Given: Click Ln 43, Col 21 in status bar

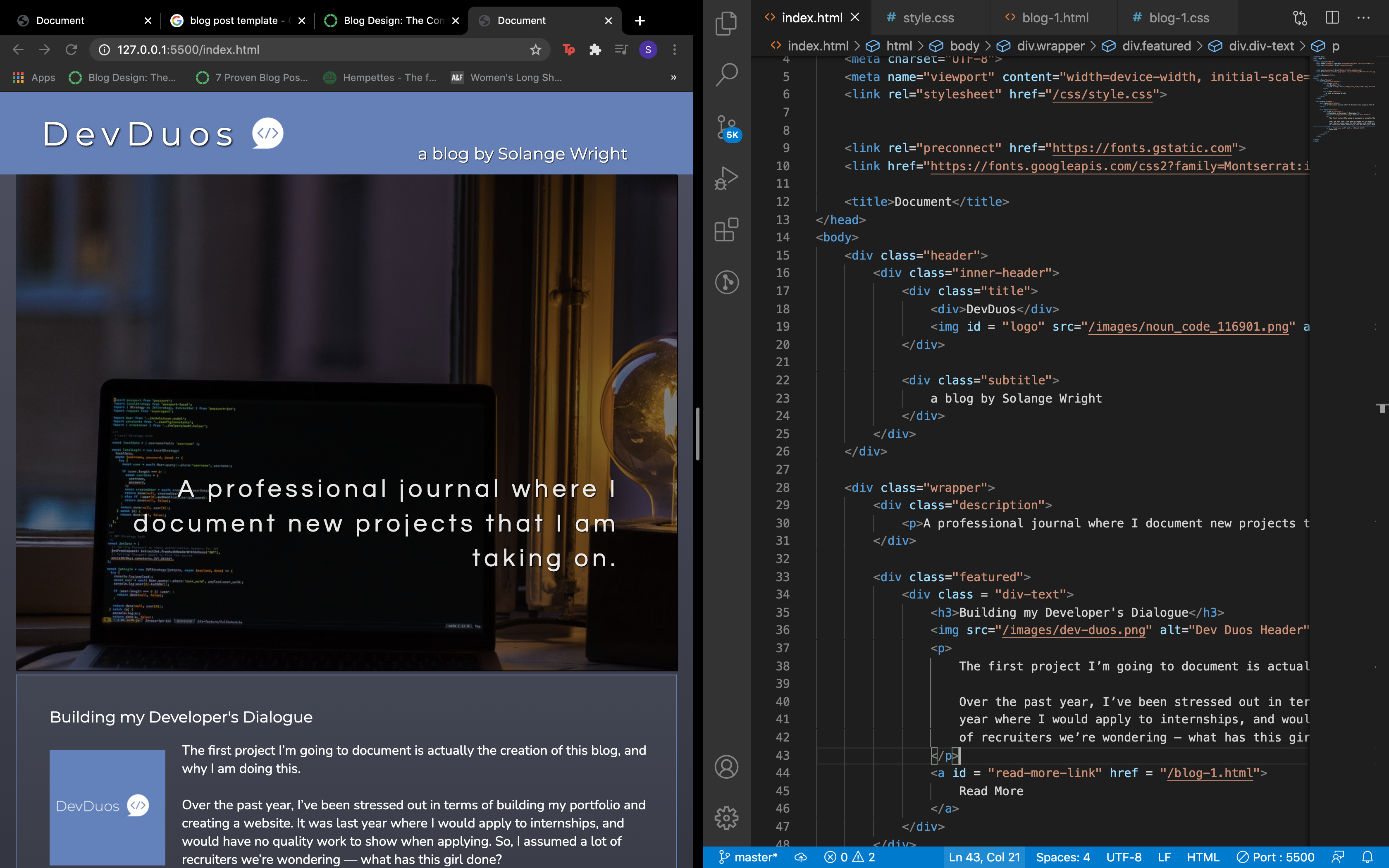Looking at the screenshot, I should [984, 857].
